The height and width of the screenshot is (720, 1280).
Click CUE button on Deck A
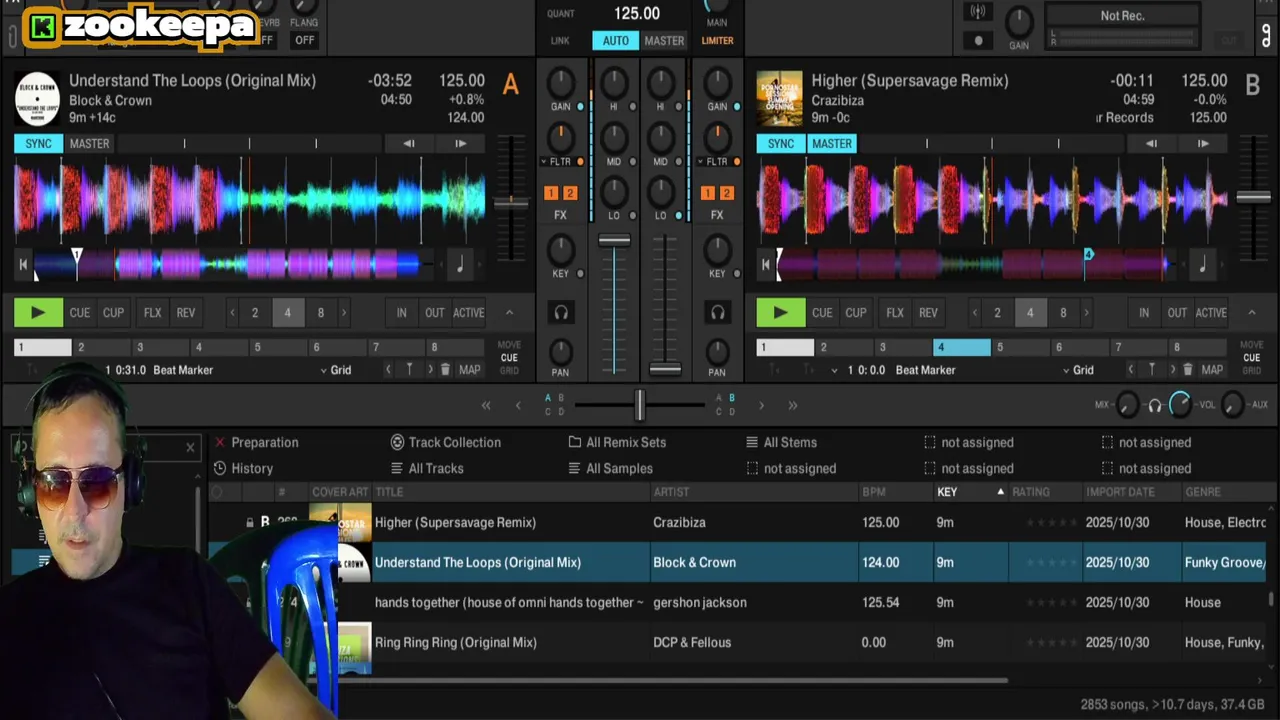pyautogui.click(x=80, y=313)
